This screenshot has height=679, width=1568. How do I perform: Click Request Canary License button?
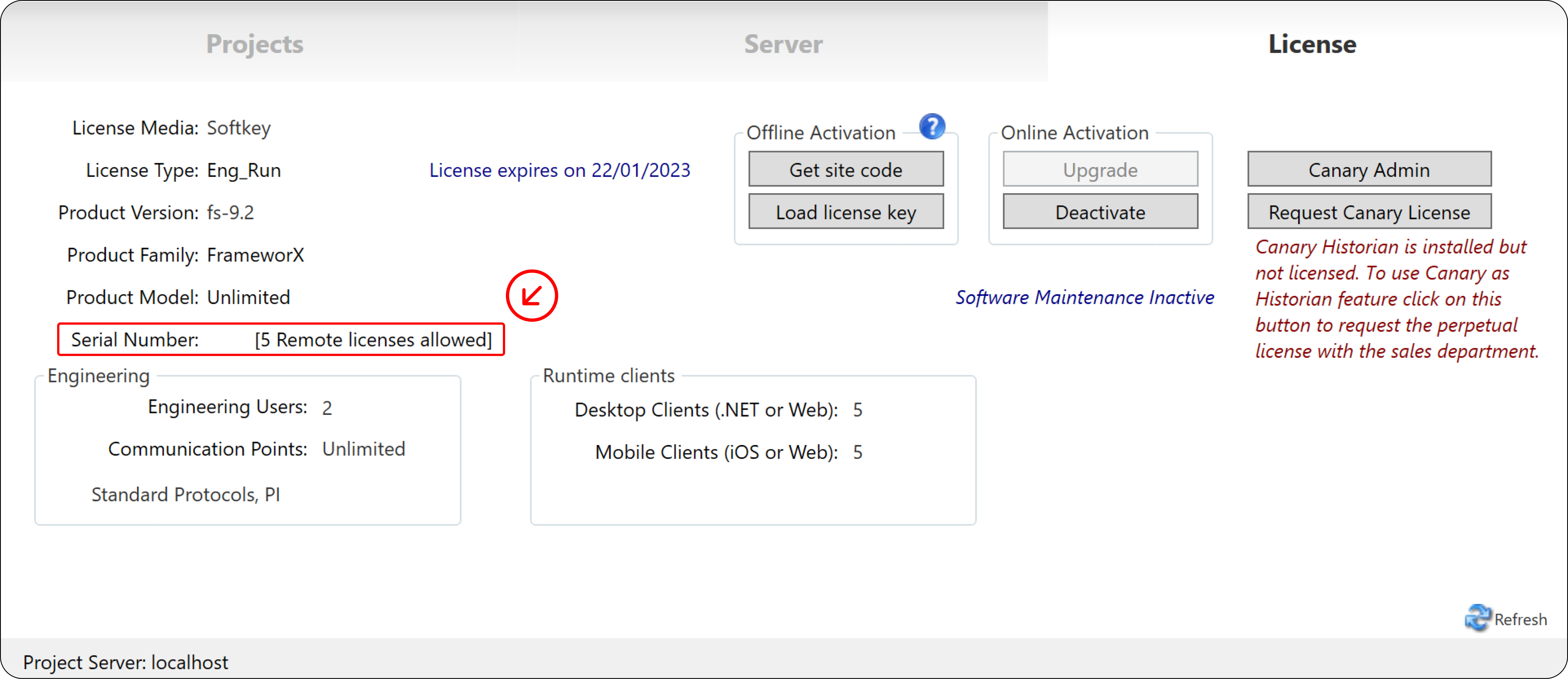pyautogui.click(x=1369, y=212)
